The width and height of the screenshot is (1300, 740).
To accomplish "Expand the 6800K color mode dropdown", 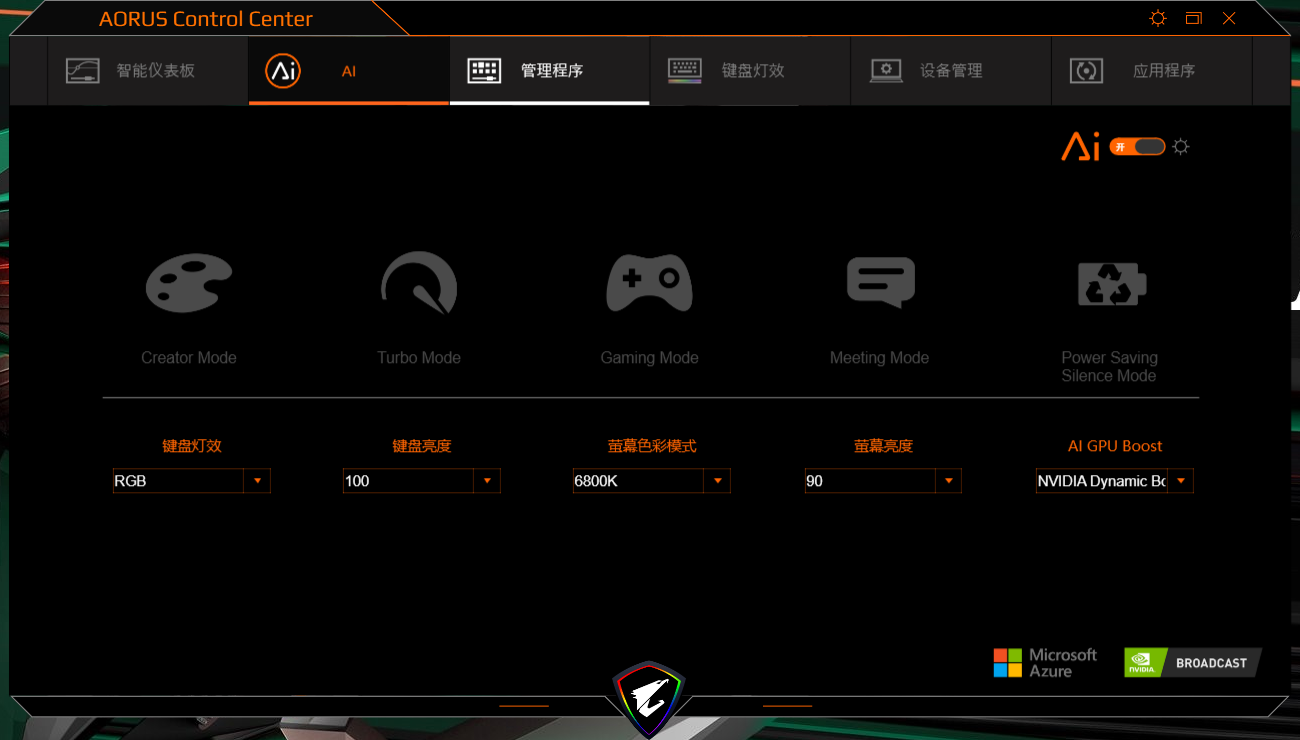I will (717, 481).
